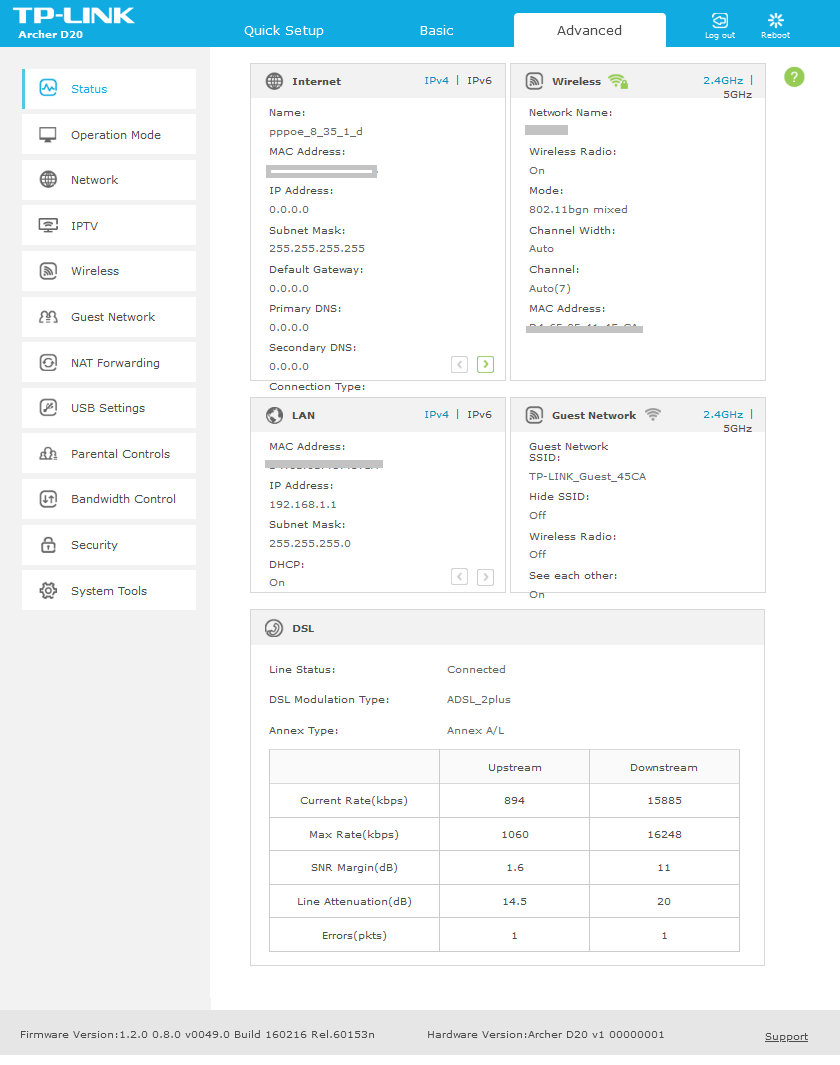Screen dimensions: 840x1065
Task: Click the Support link
Action: (x=786, y=1036)
